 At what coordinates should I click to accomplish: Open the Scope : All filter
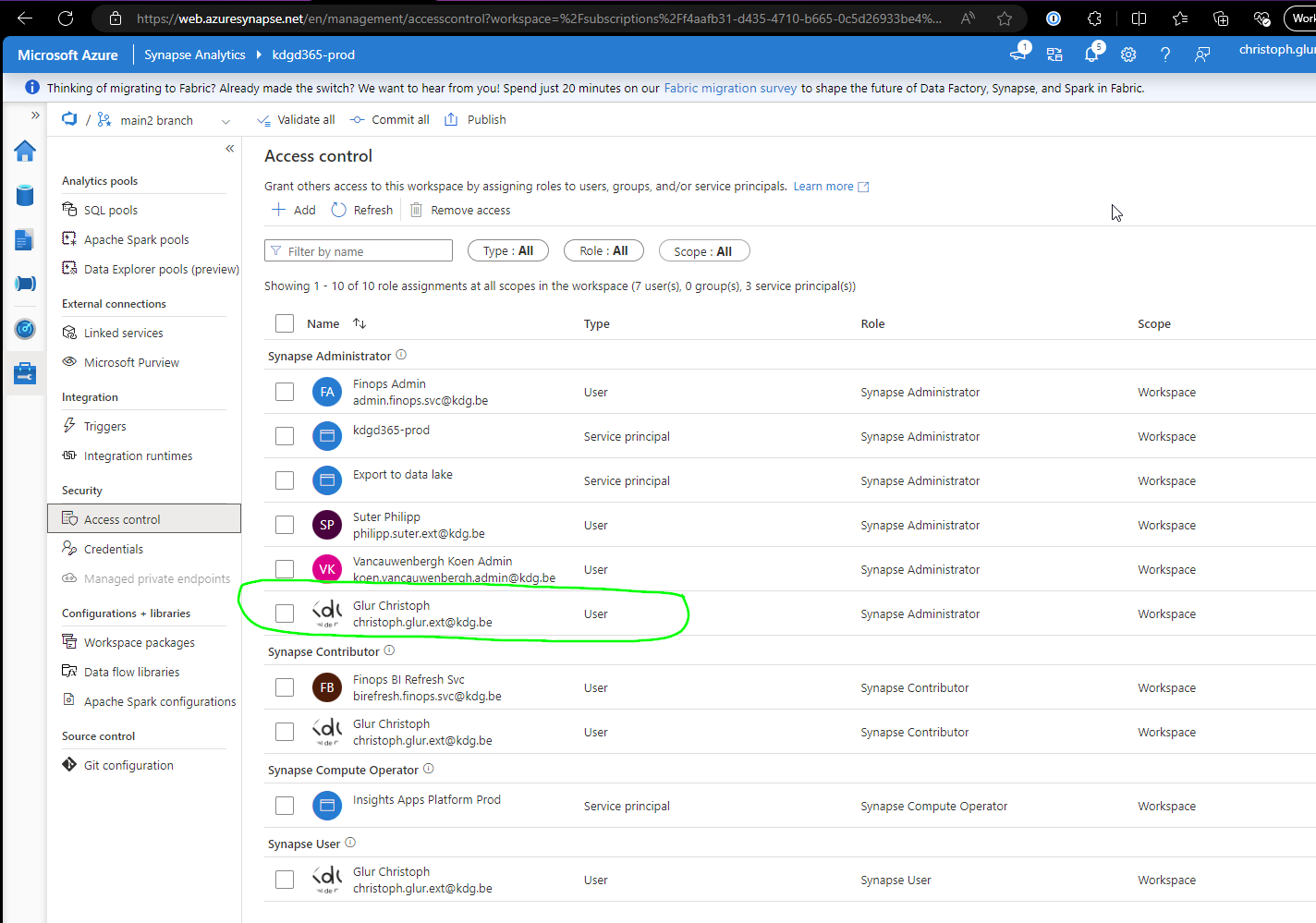pos(703,250)
